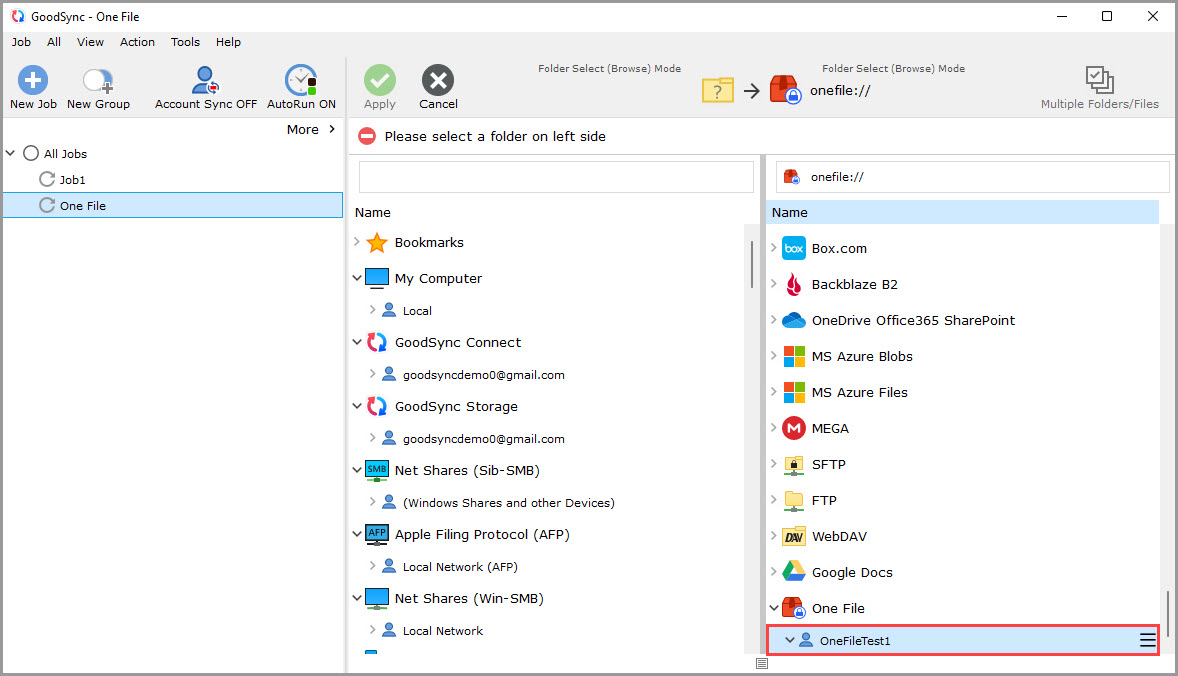Select the Google Docs label
Image resolution: width=1178 pixels, height=676 pixels.
coord(852,572)
